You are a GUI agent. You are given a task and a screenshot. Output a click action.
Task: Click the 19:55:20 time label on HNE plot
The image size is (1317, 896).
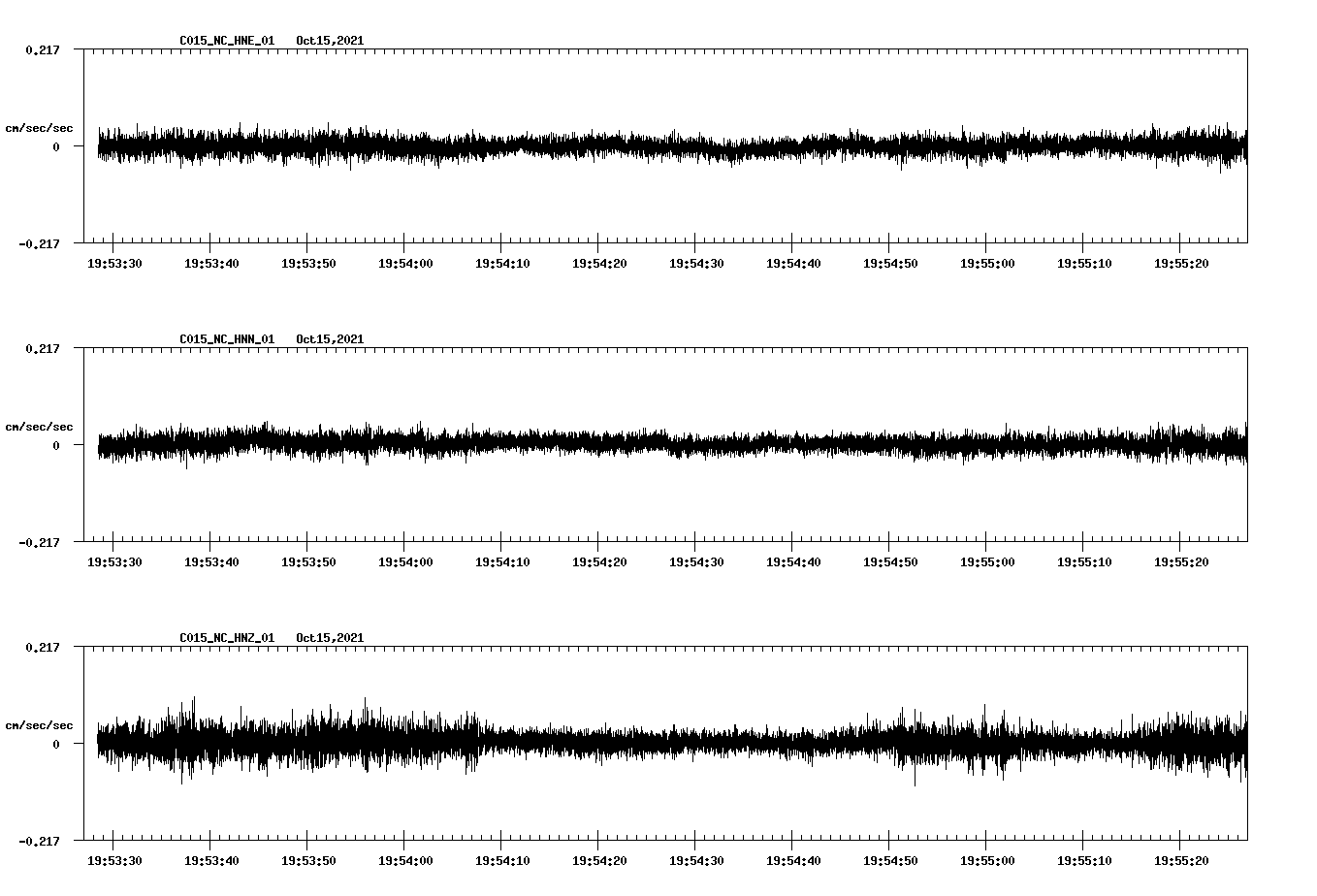pos(1181,263)
